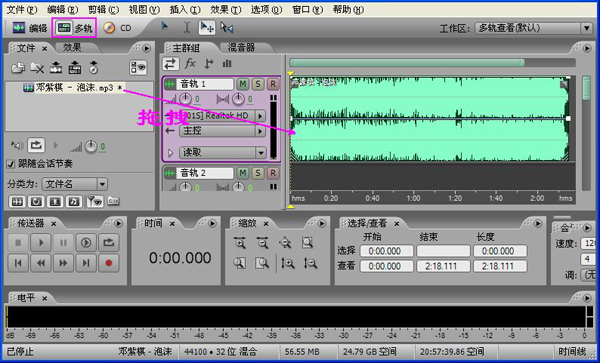Click the fx effects view icon
This screenshot has height=363, width=600.
[190, 63]
